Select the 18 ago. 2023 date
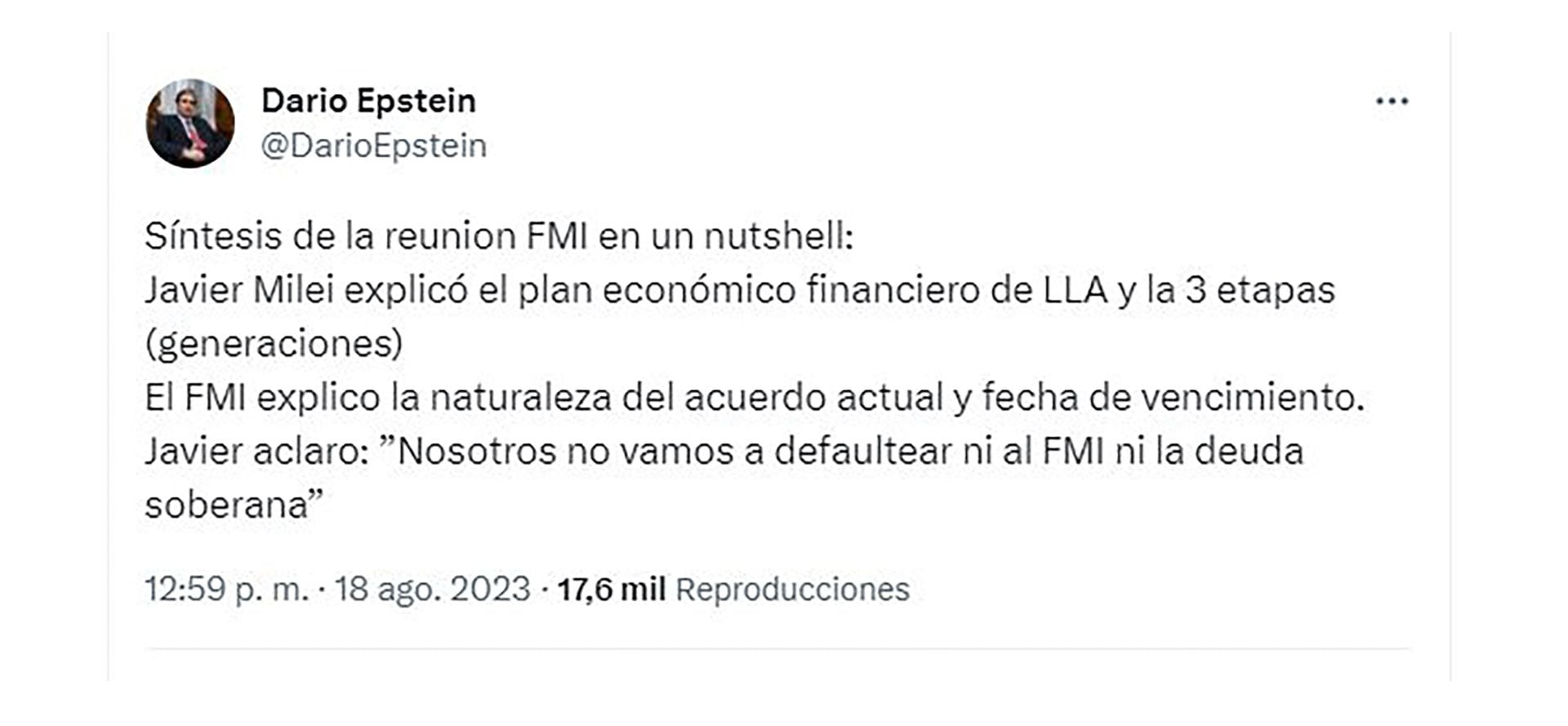The height and width of the screenshot is (726, 1568). pos(432,589)
